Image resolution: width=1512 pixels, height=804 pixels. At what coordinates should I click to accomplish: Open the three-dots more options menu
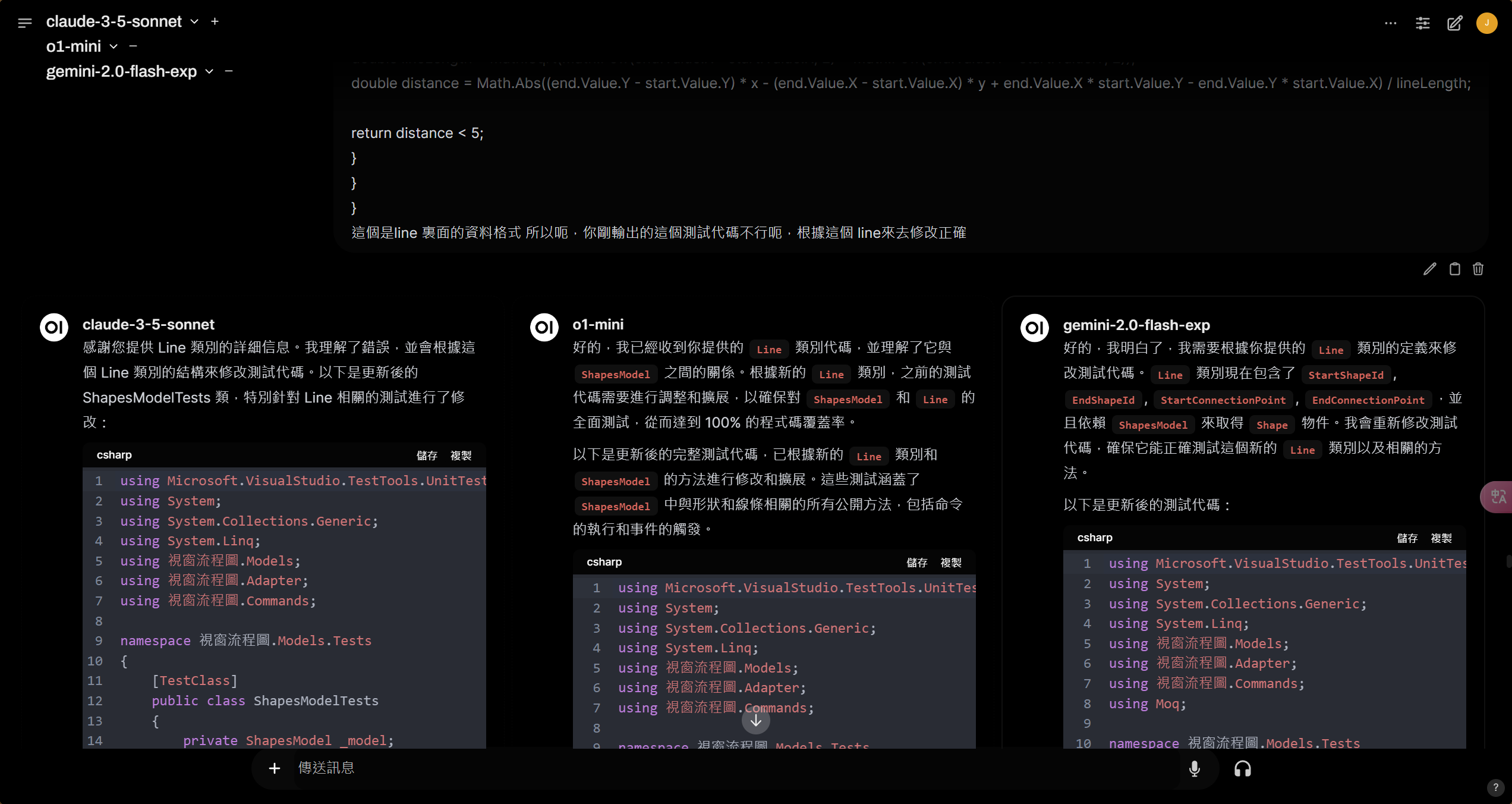click(1391, 23)
